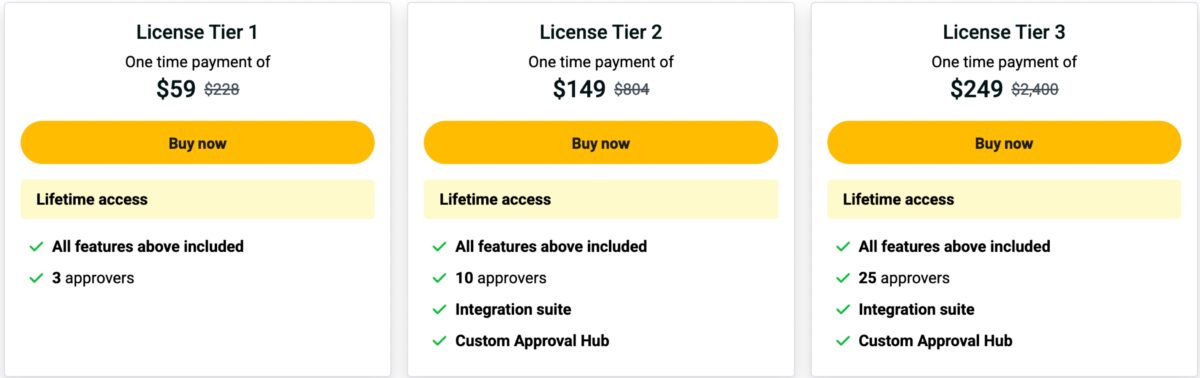Click checkmark beside 25 approvers
The height and width of the screenshot is (378, 1200).
[842, 278]
